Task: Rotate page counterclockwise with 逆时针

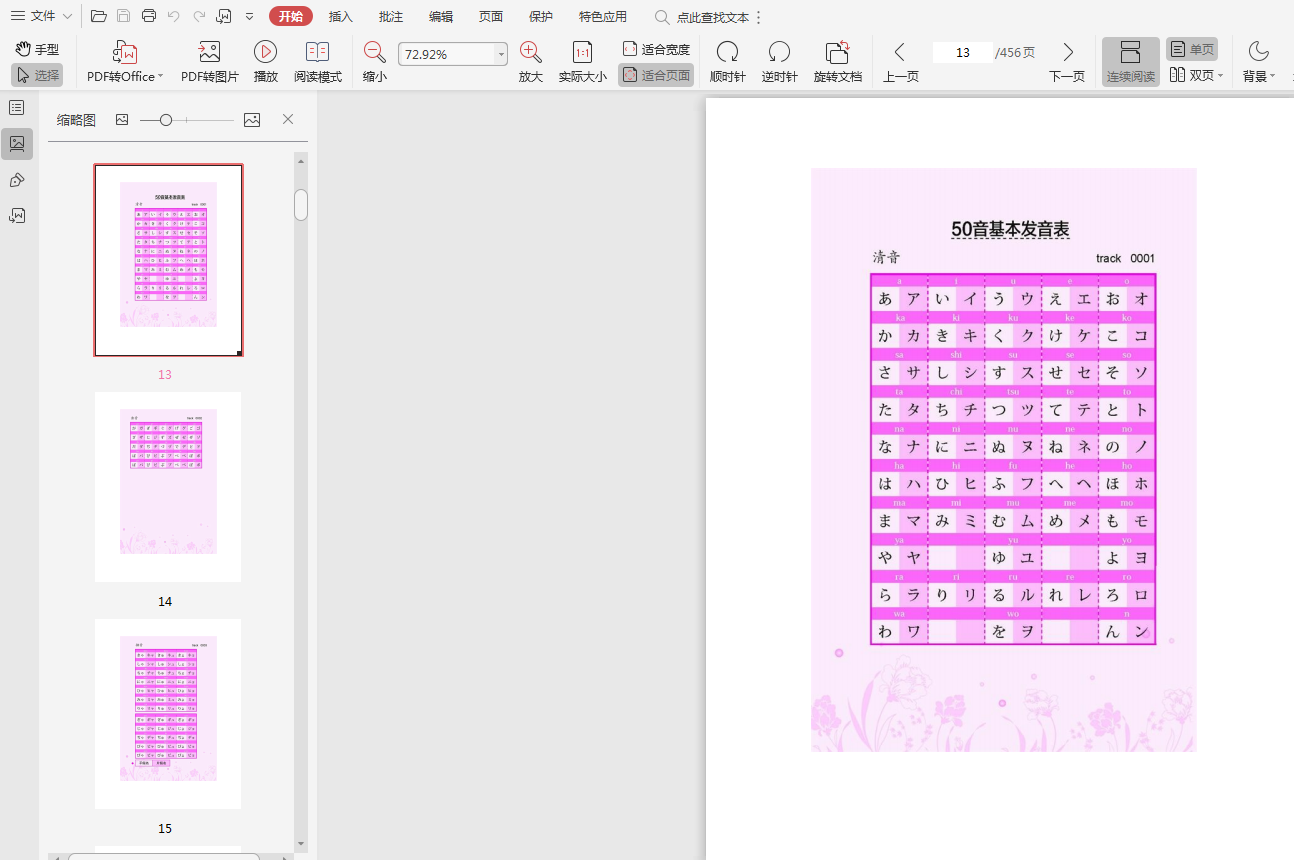Action: point(779,53)
